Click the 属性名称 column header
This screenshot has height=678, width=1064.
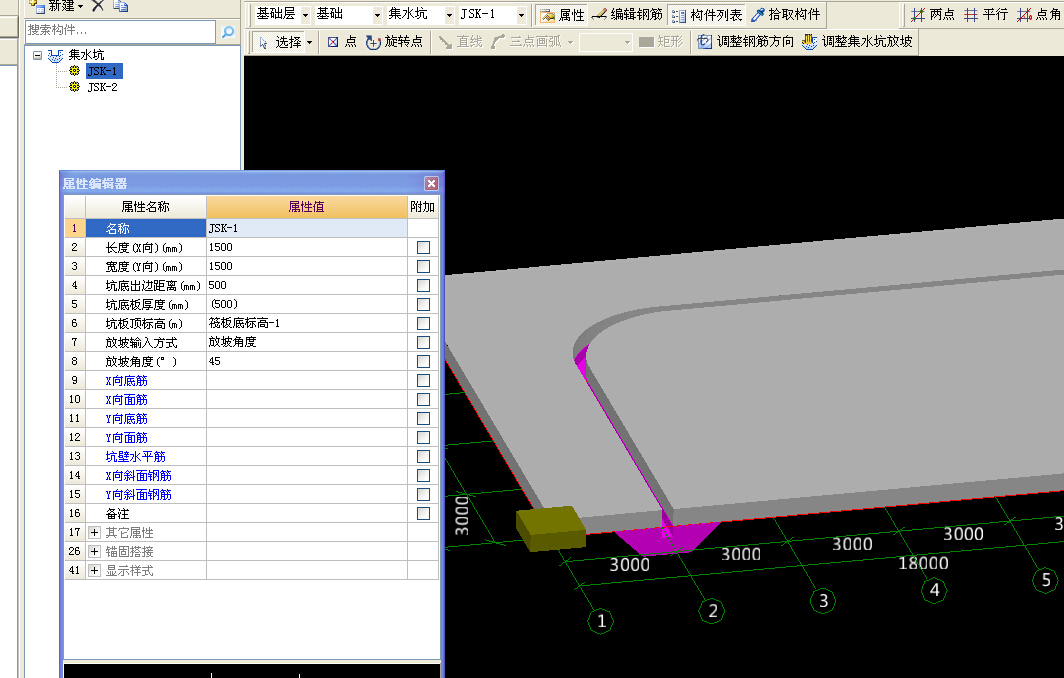(x=145, y=207)
